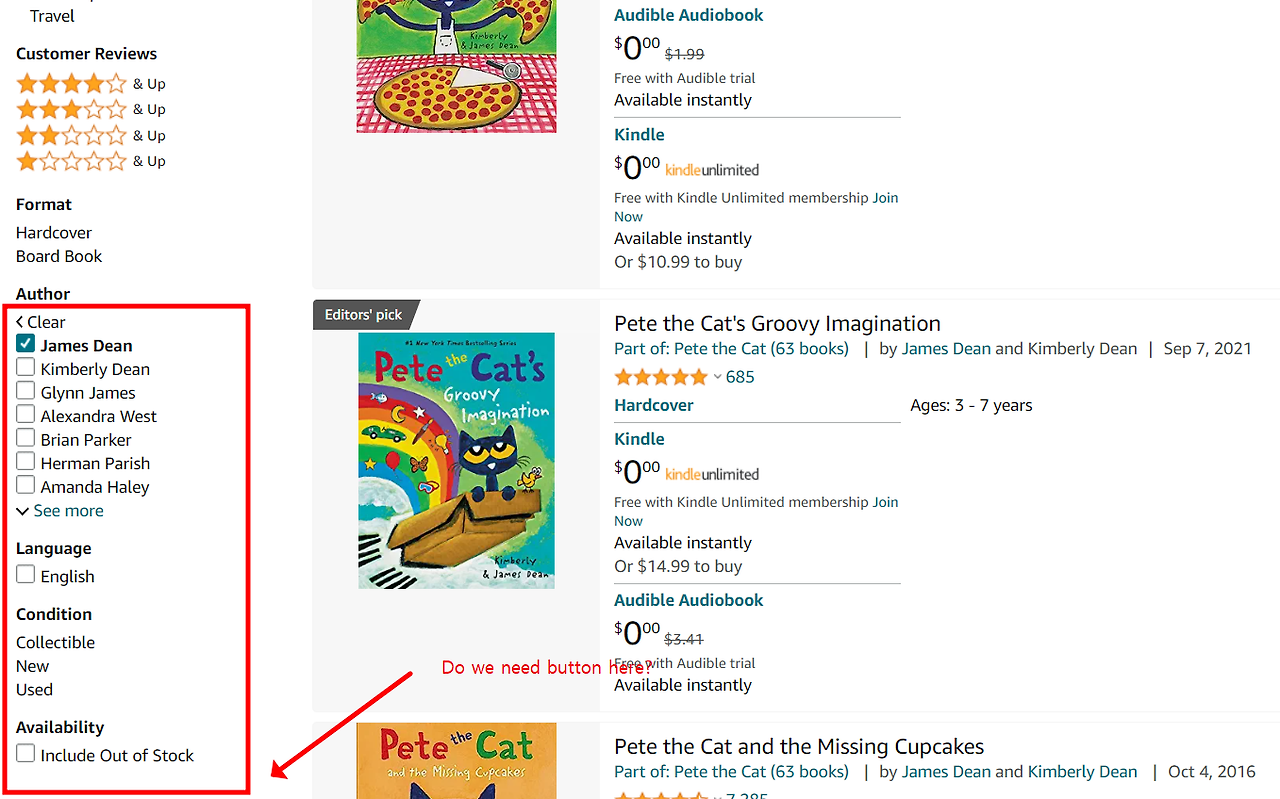Open Pete the Cat's Groovy Imagination title link
The image size is (1280, 799).
(777, 324)
